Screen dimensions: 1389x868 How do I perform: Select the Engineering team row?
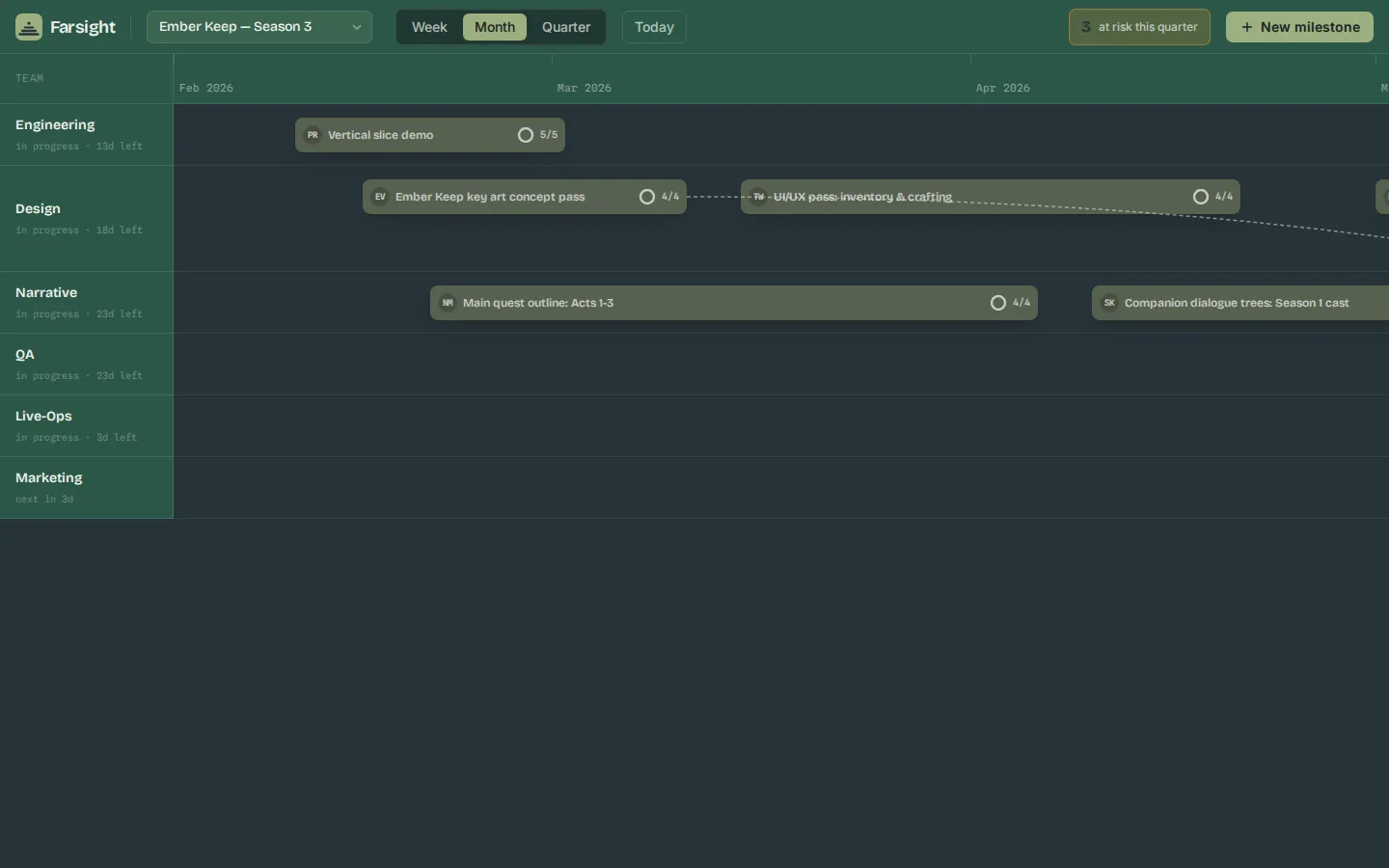[x=87, y=135]
